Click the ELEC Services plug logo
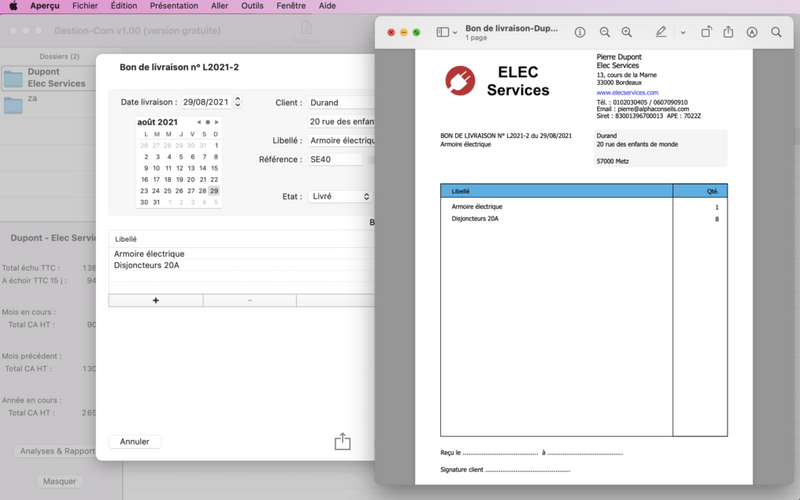This screenshot has height=500, width=800. (460, 81)
